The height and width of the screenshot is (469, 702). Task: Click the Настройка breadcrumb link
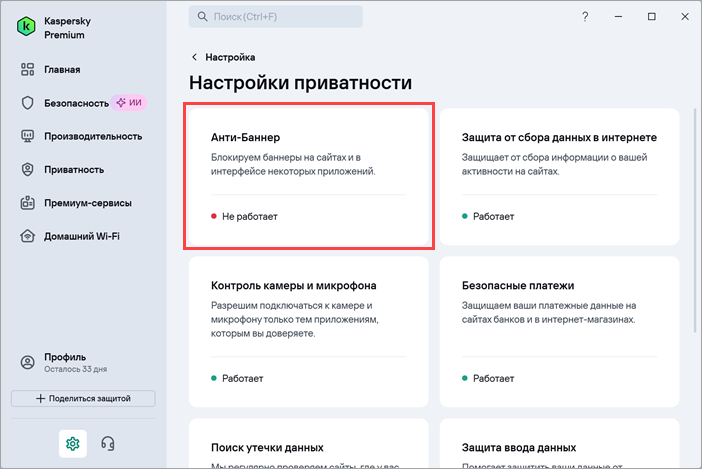tap(230, 57)
